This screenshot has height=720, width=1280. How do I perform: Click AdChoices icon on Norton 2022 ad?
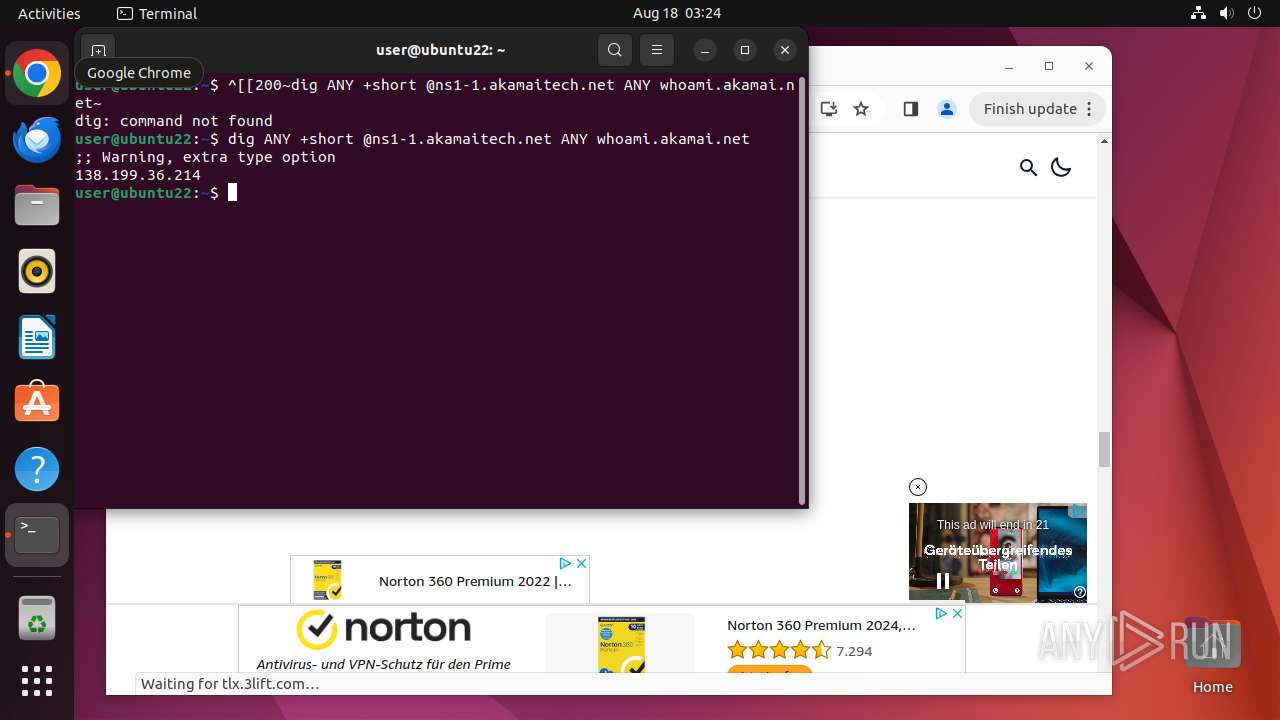[565, 564]
